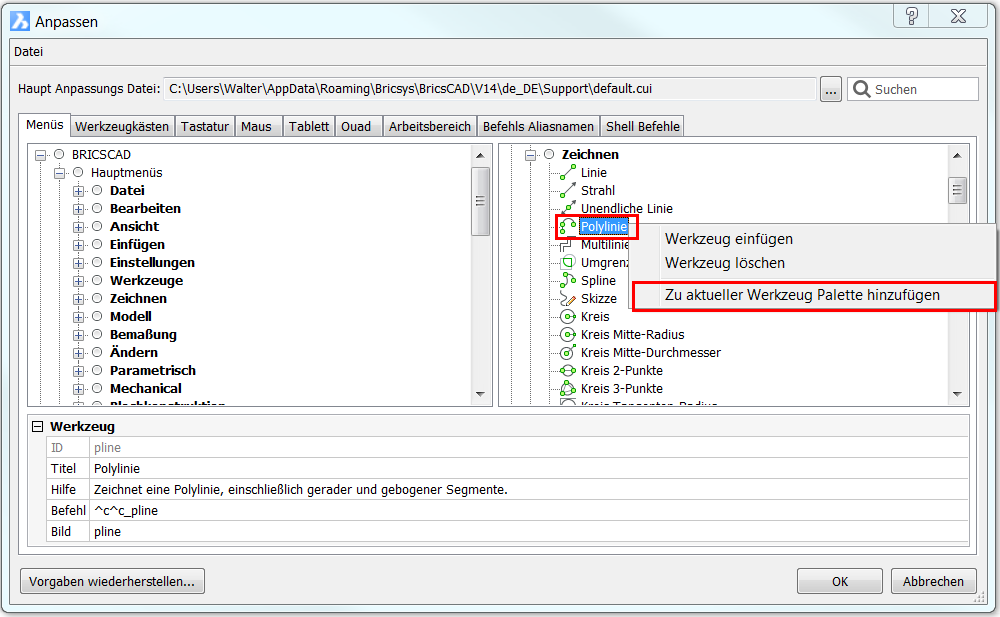This screenshot has width=1000, height=617.
Task: Select the Mechanical menu tree item
Action: 145,388
